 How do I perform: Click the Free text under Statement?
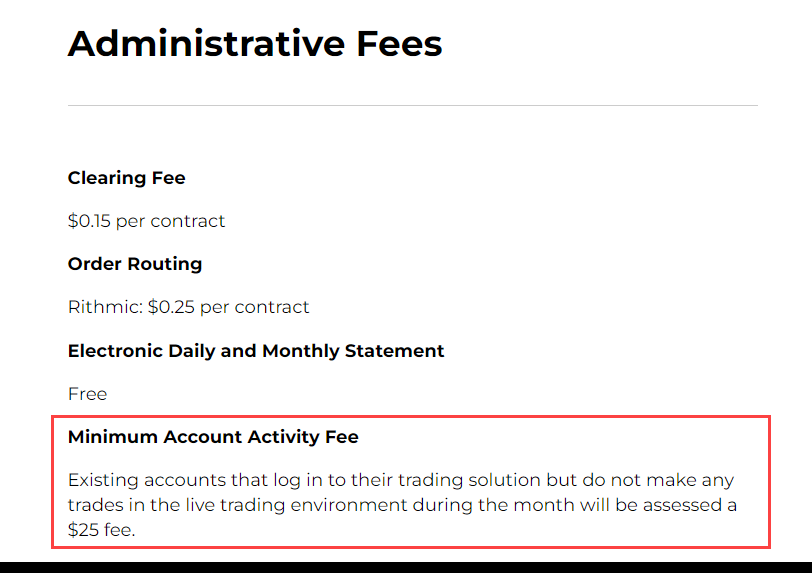pos(87,394)
